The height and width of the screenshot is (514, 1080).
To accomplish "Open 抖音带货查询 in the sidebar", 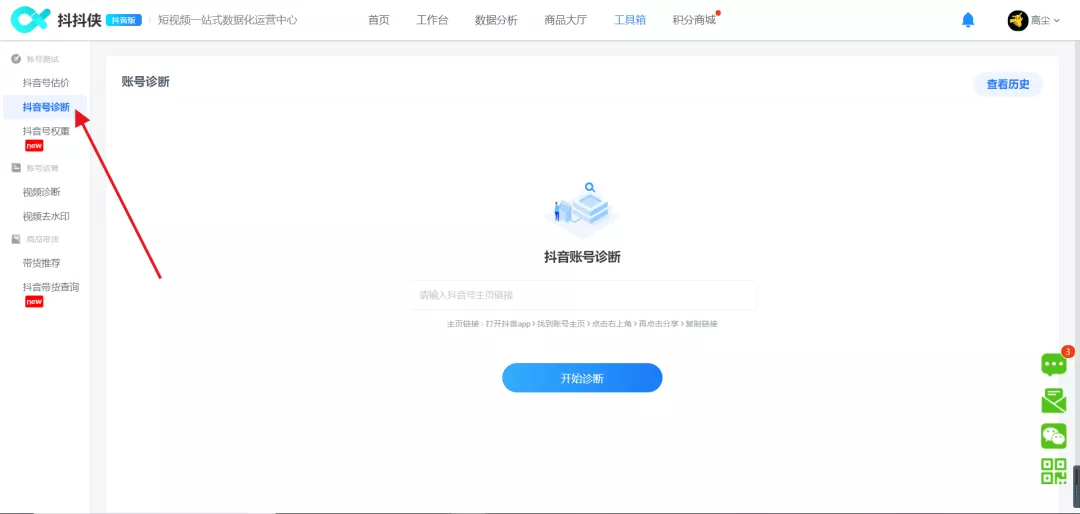I will [50, 287].
